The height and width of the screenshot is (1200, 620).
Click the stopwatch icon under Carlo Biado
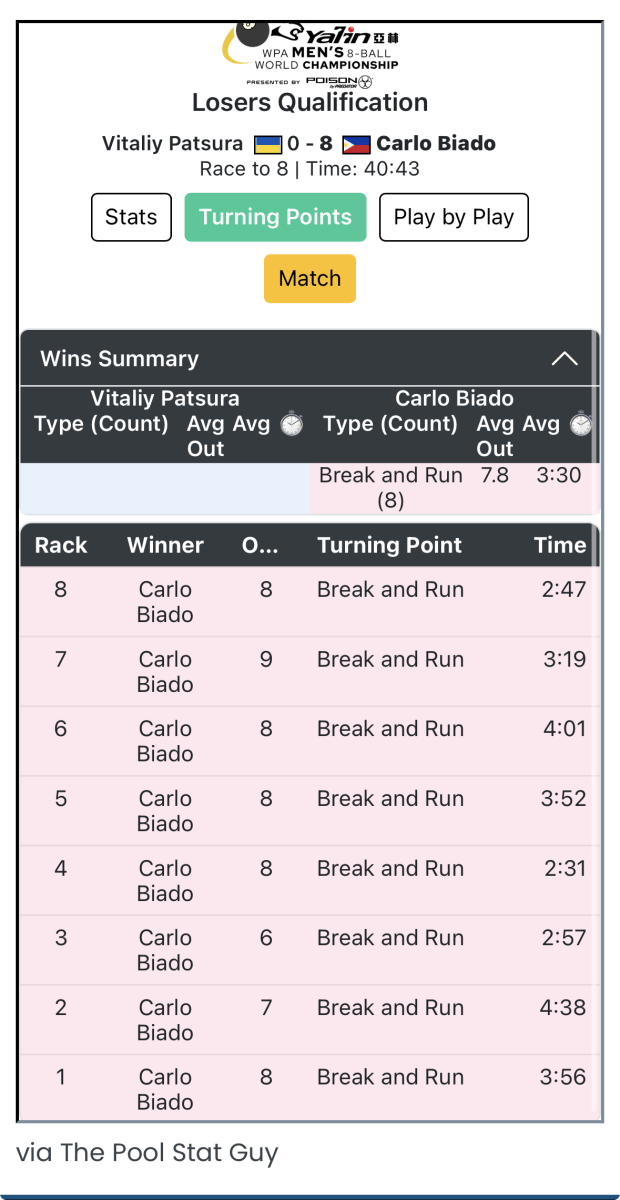(581, 424)
